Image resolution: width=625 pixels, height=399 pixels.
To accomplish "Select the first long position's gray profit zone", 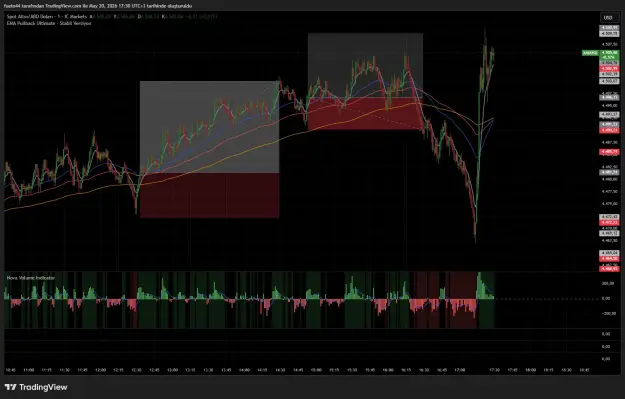I will pyautogui.click(x=209, y=127).
